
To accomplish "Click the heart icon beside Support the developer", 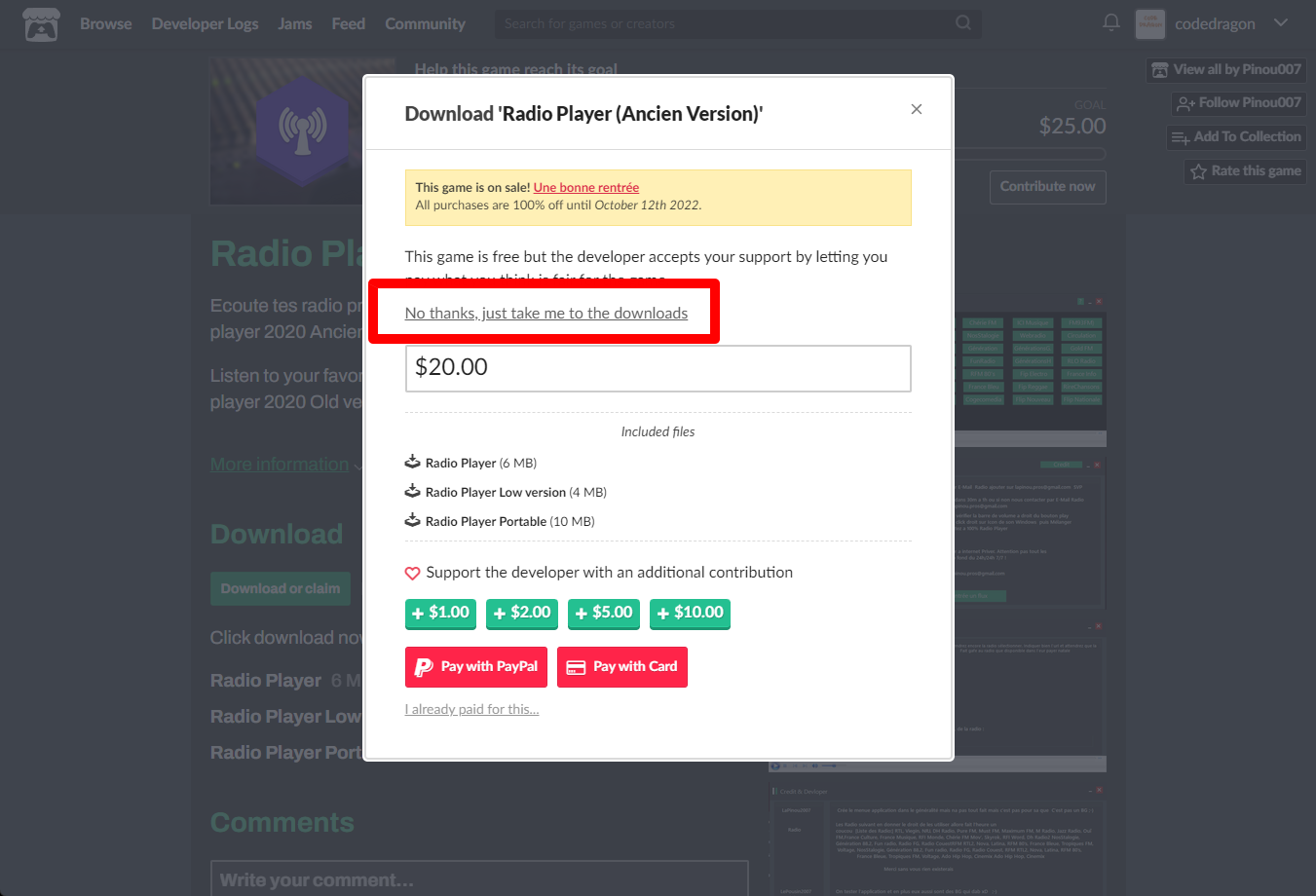I will pos(412,574).
